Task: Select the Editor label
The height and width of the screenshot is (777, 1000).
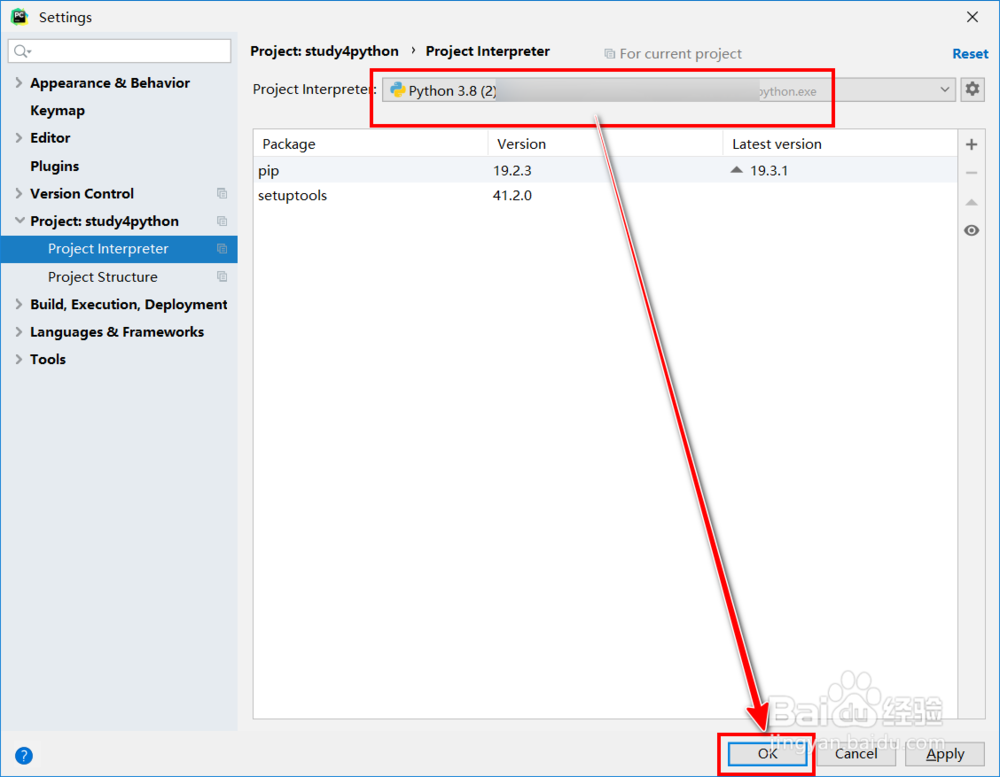Action: (x=50, y=138)
